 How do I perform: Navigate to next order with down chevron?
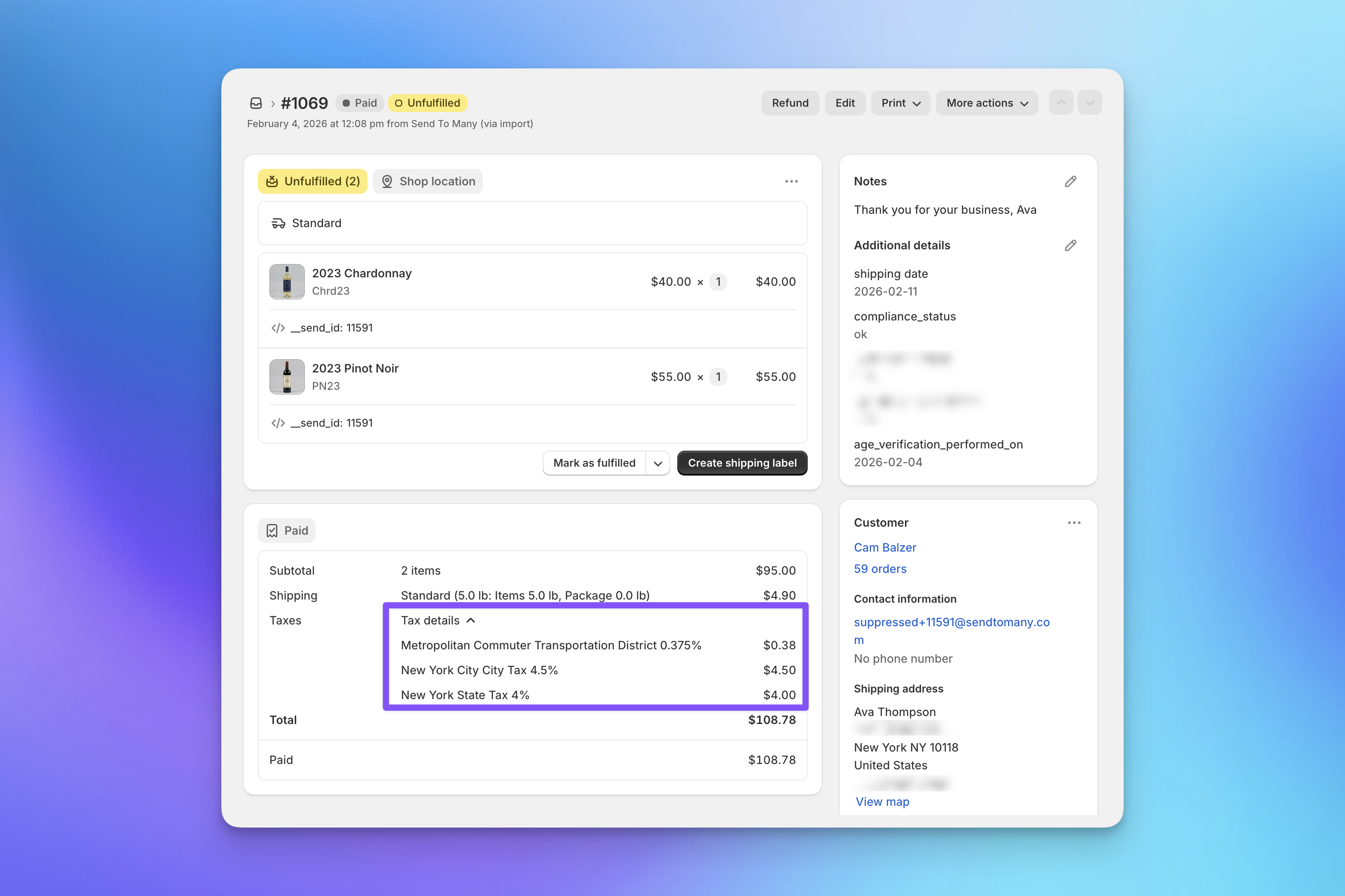[1089, 102]
